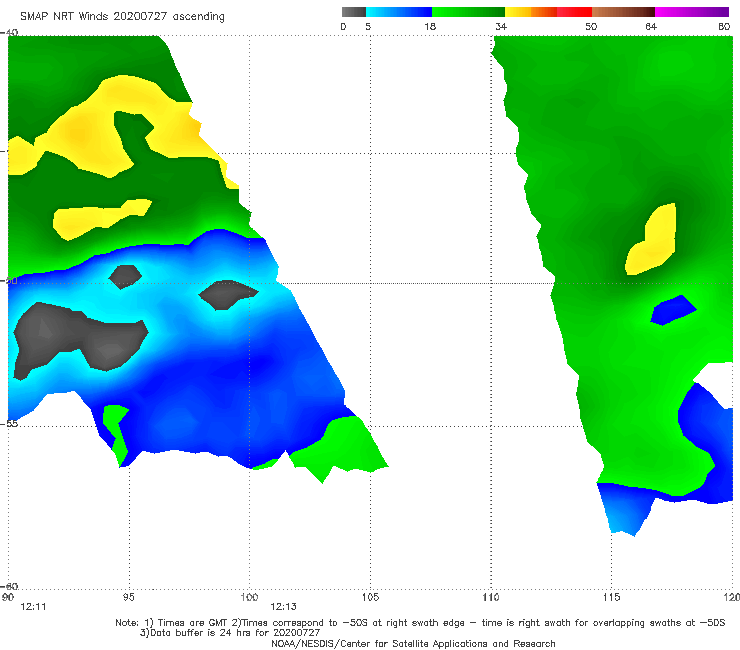The image size is (740, 650).
Task: Click the '-55' latitude axis label
Action: click(x=9, y=423)
